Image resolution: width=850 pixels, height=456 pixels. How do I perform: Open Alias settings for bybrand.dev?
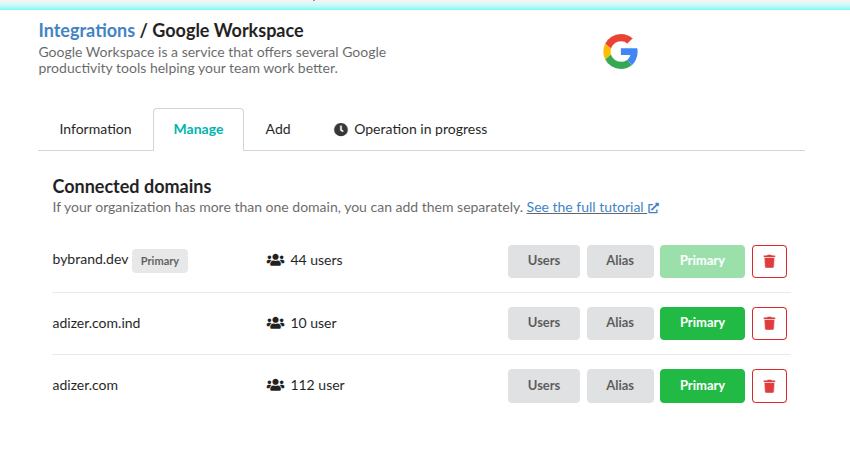620,261
